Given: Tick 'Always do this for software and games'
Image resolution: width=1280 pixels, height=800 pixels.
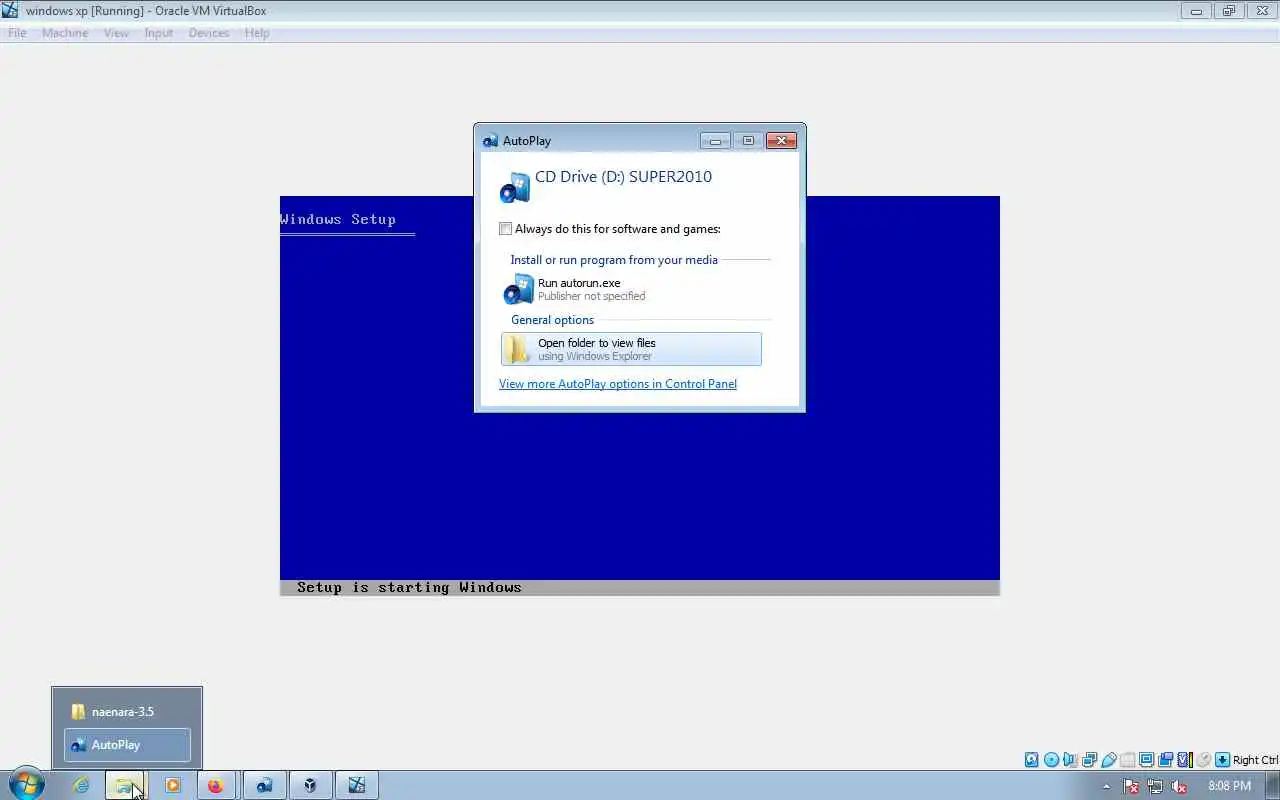Looking at the screenshot, I should (506, 229).
